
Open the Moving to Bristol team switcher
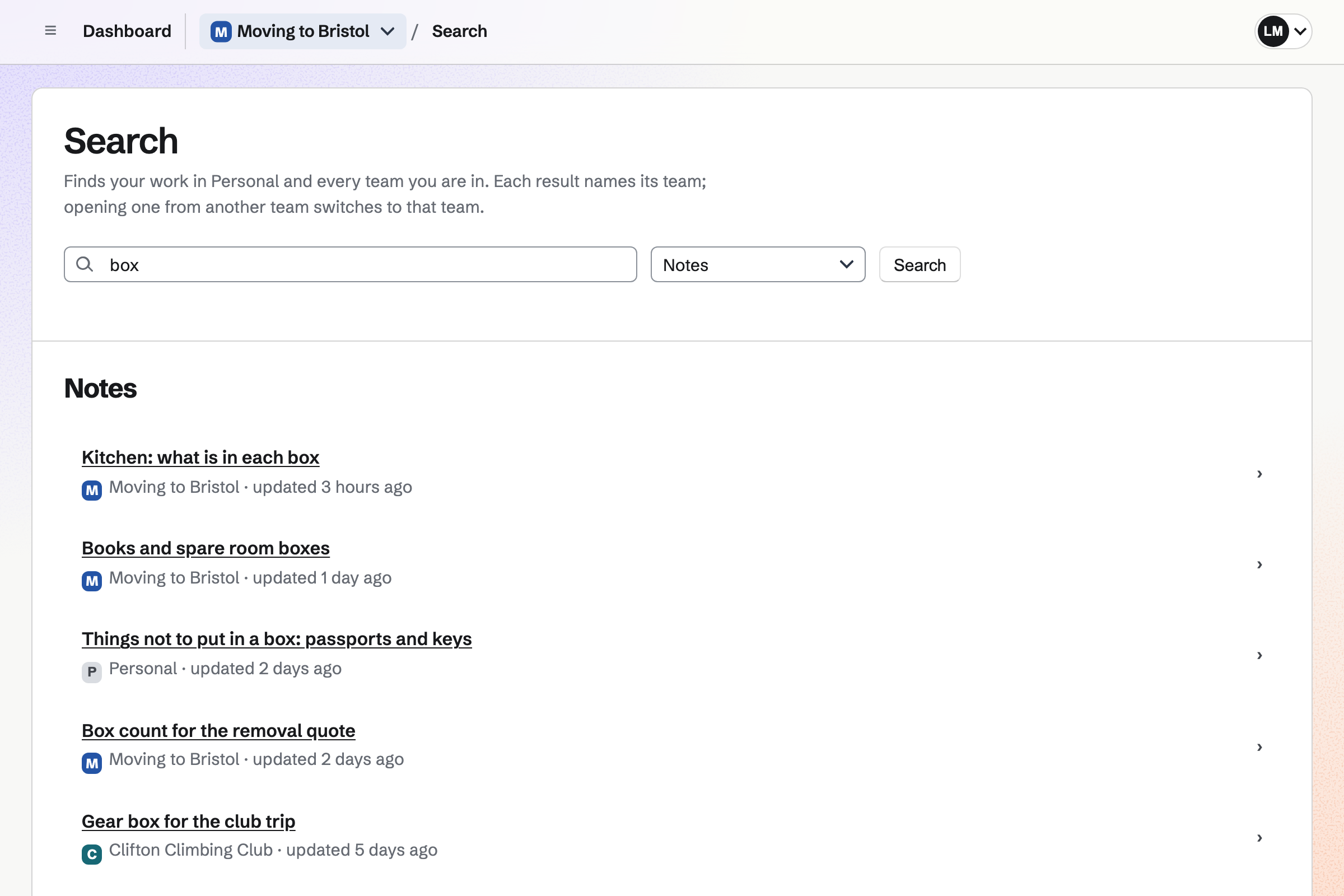[x=303, y=31]
